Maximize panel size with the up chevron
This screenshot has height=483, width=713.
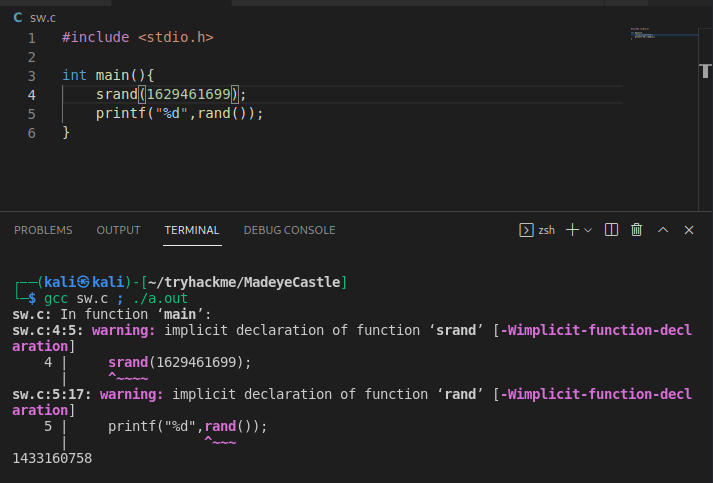point(662,230)
